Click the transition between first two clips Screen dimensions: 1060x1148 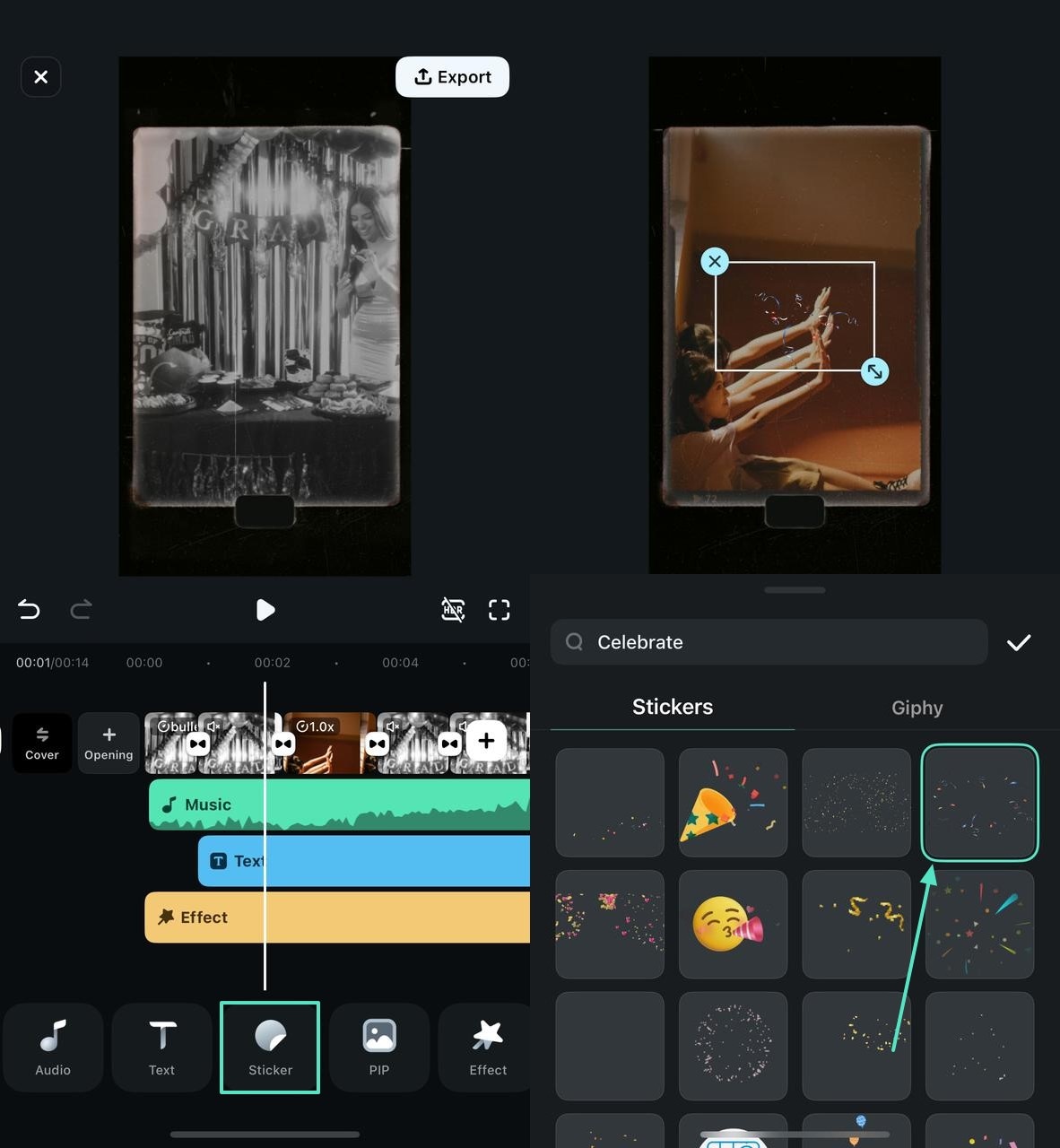click(198, 744)
